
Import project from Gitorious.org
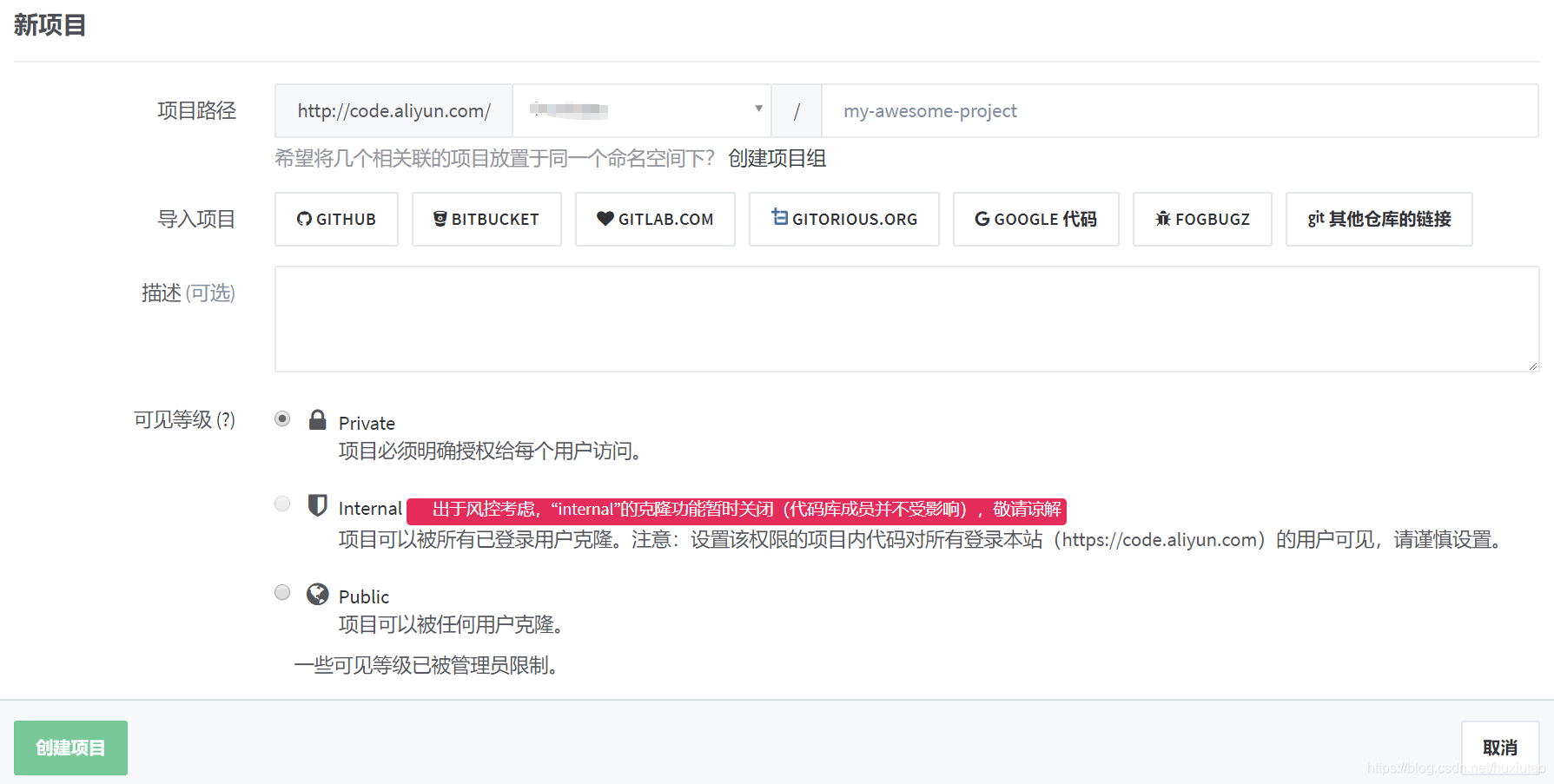(x=844, y=219)
